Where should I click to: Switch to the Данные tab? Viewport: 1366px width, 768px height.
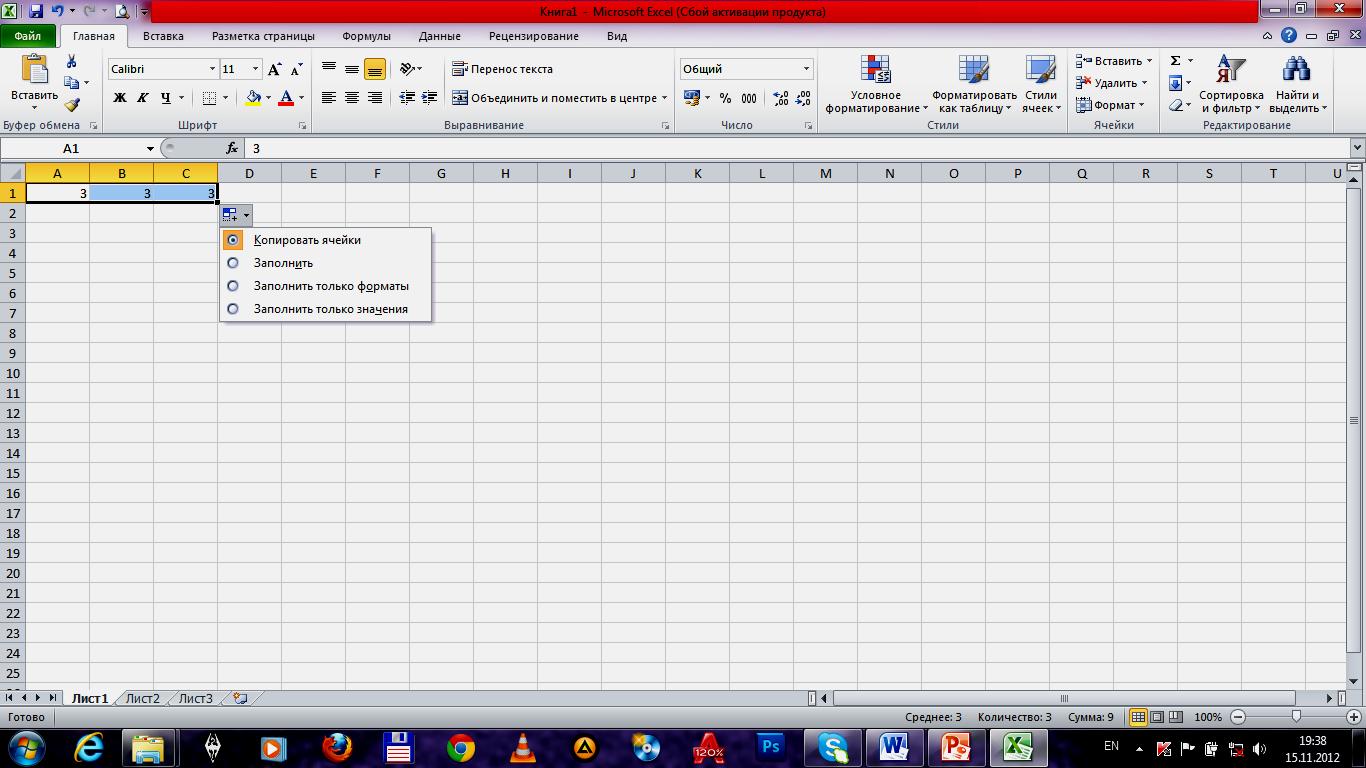point(440,36)
